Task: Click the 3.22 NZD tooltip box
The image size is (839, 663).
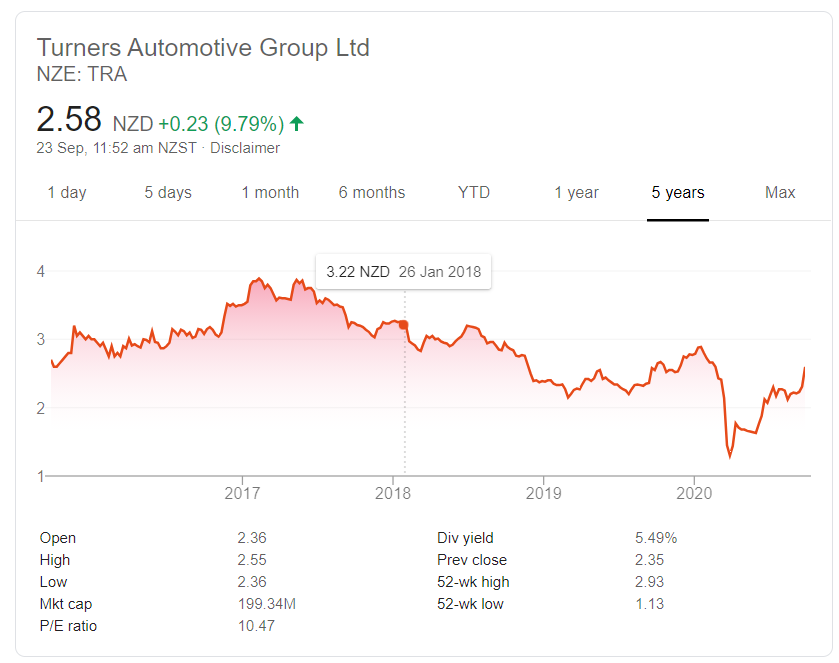Action: (403, 272)
